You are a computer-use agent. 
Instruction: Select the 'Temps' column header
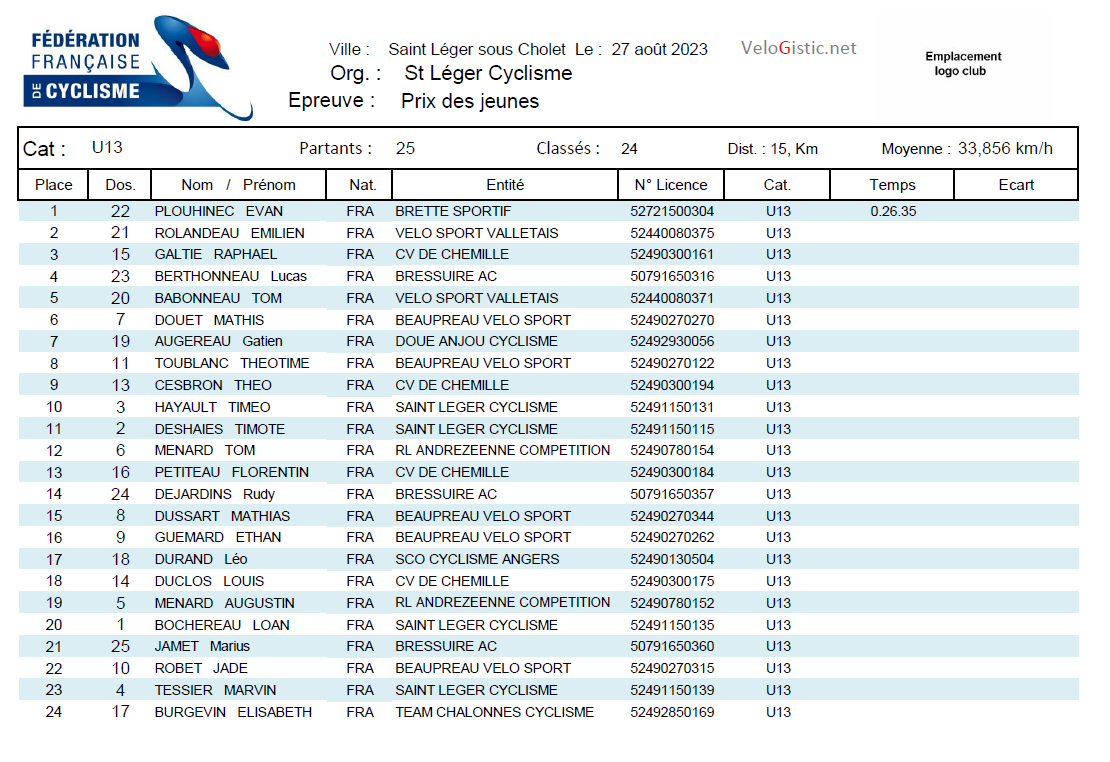(x=892, y=185)
